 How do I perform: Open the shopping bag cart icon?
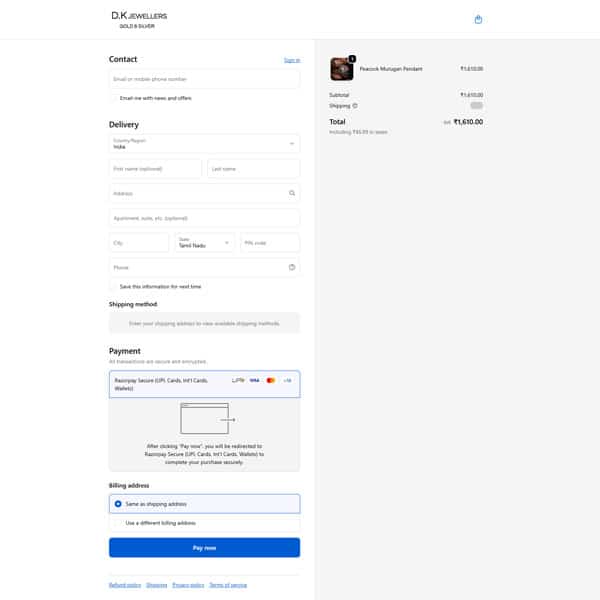478,19
